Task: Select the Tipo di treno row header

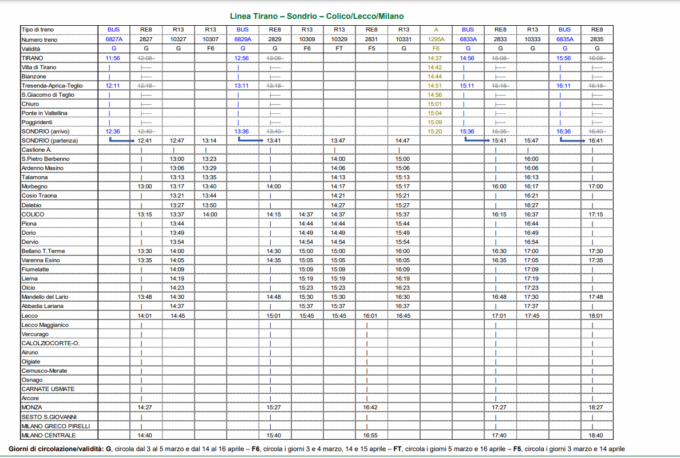Action: click(39, 31)
